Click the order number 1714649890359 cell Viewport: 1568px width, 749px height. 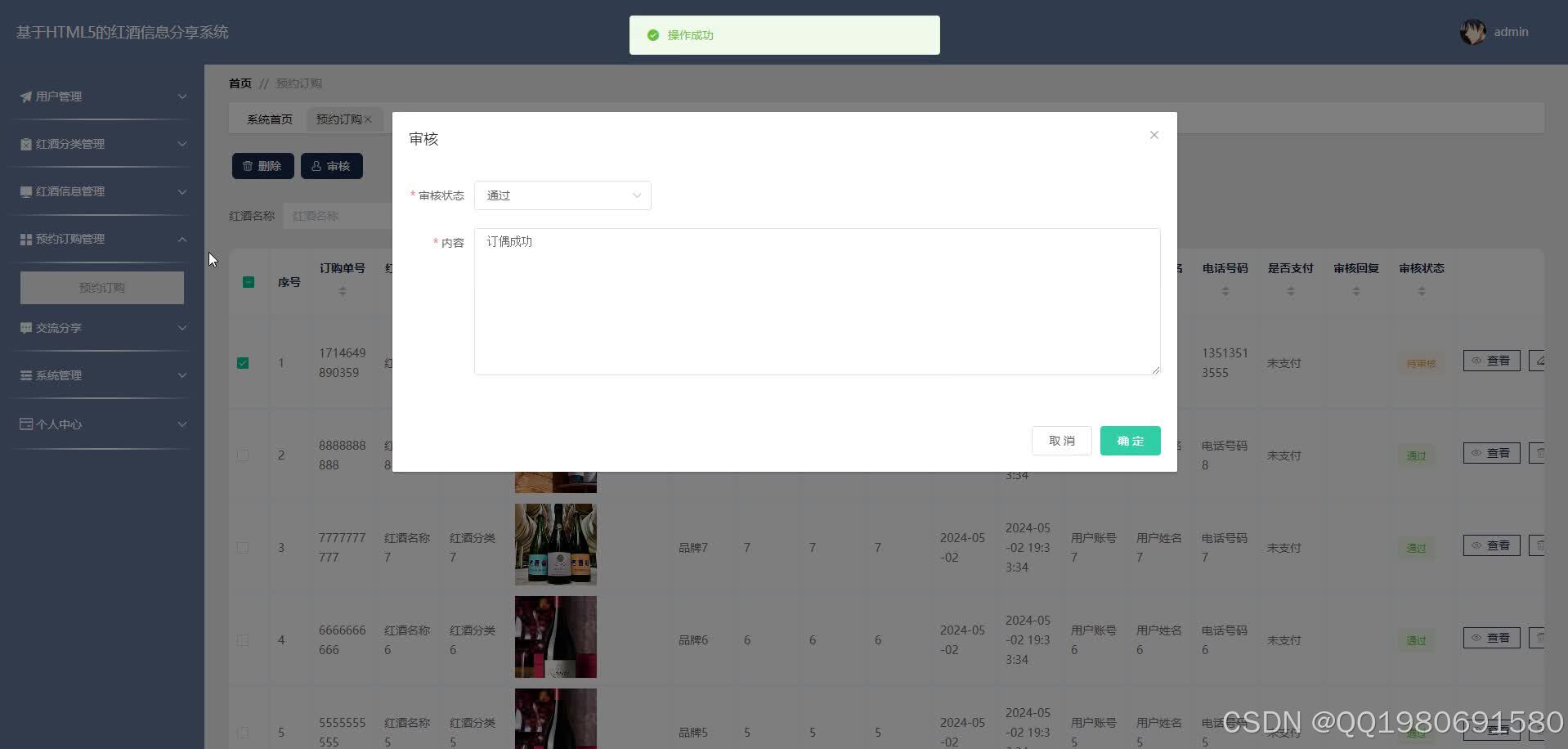click(343, 363)
